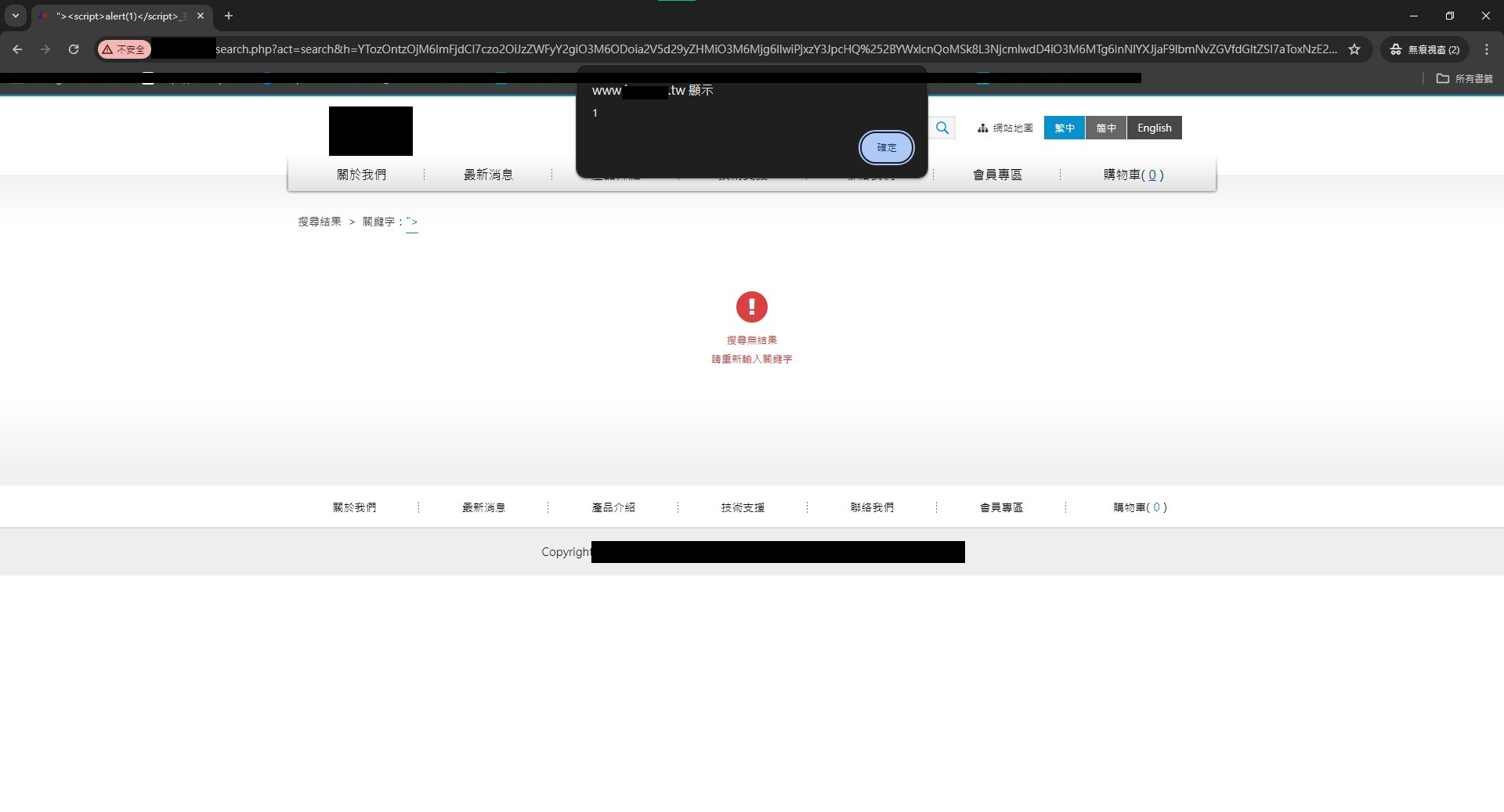The width and height of the screenshot is (1504, 812).
Task: Click the keyword link ">
Action: pos(412,222)
